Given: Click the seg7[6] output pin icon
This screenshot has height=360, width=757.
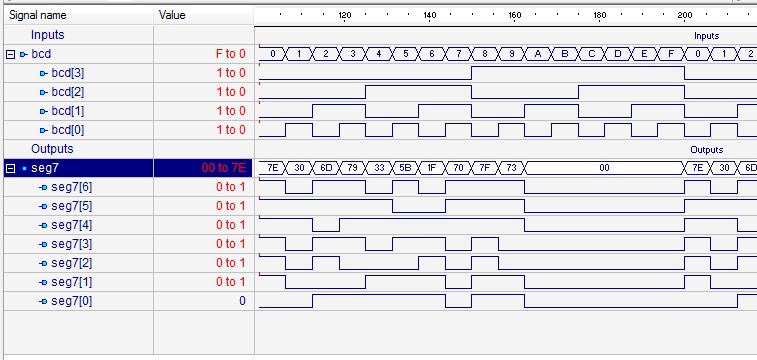Looking at the screenshot, I should [x=44, y=188].
